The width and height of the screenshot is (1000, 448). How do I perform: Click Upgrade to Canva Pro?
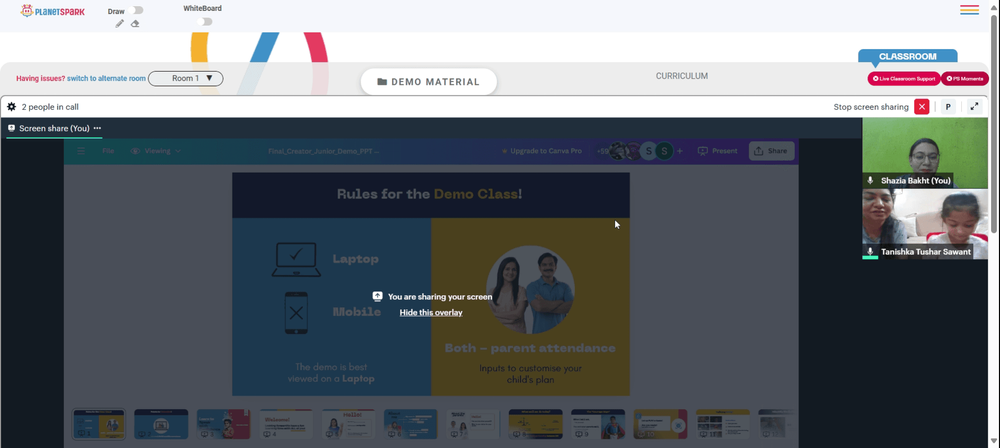541,151
